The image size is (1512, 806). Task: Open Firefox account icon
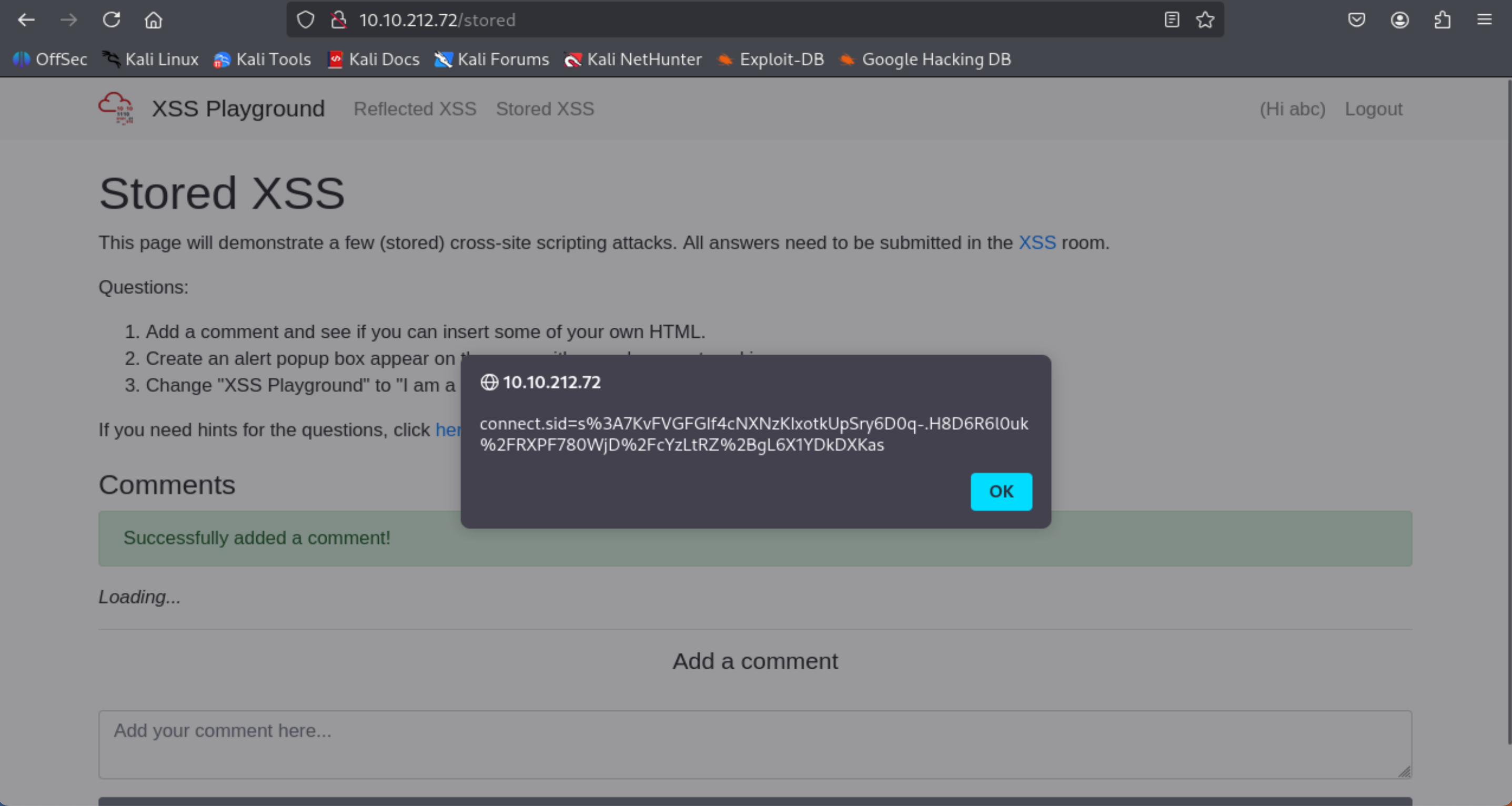pos(1399,20)
